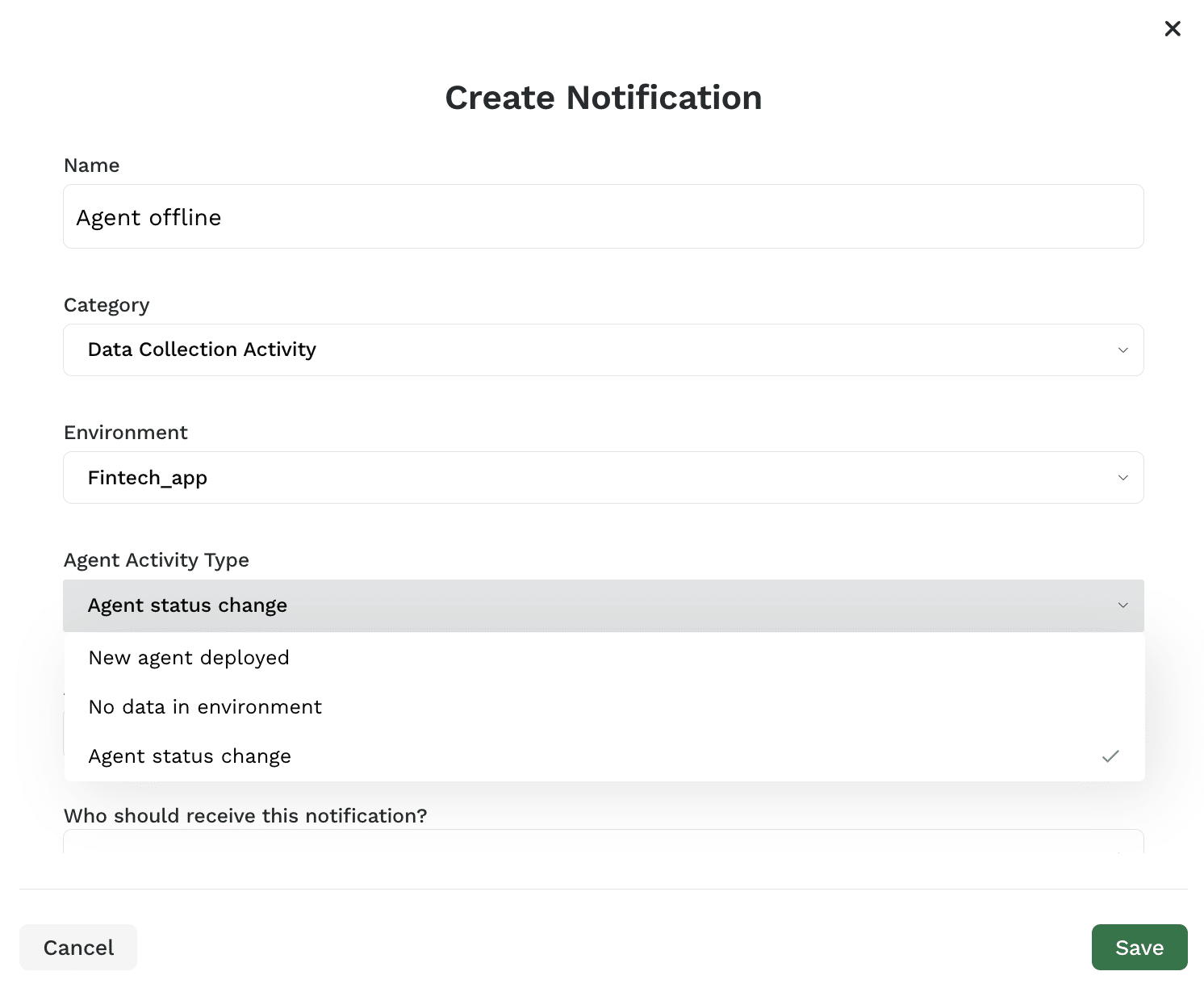Screen dimensions: 1204x988
Task: Click the notification recipients field
Action: 602,842
